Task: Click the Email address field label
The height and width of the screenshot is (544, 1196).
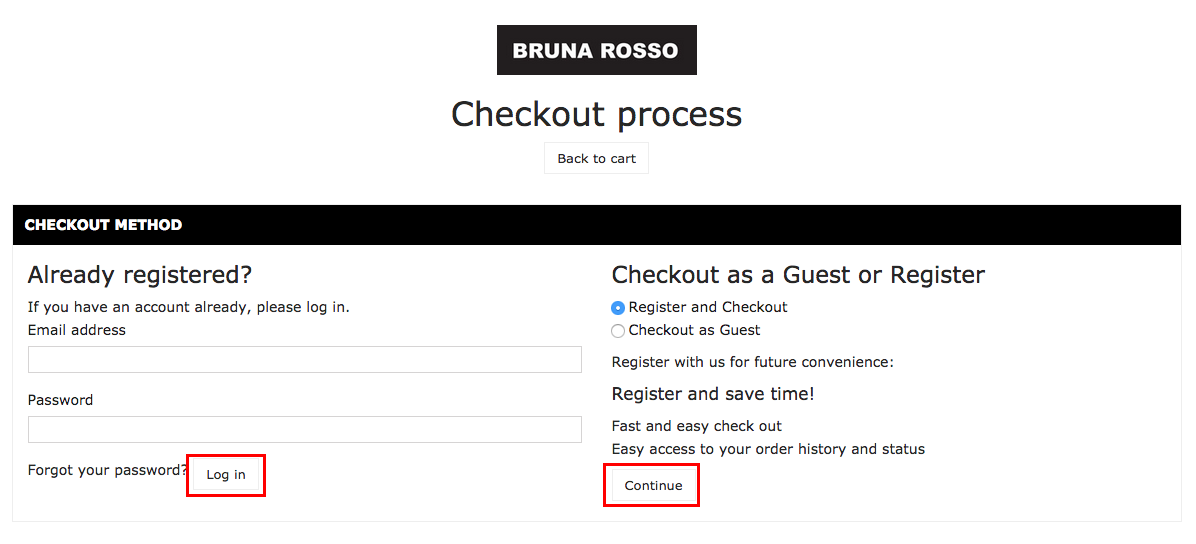Action: (x=77, y=330)
